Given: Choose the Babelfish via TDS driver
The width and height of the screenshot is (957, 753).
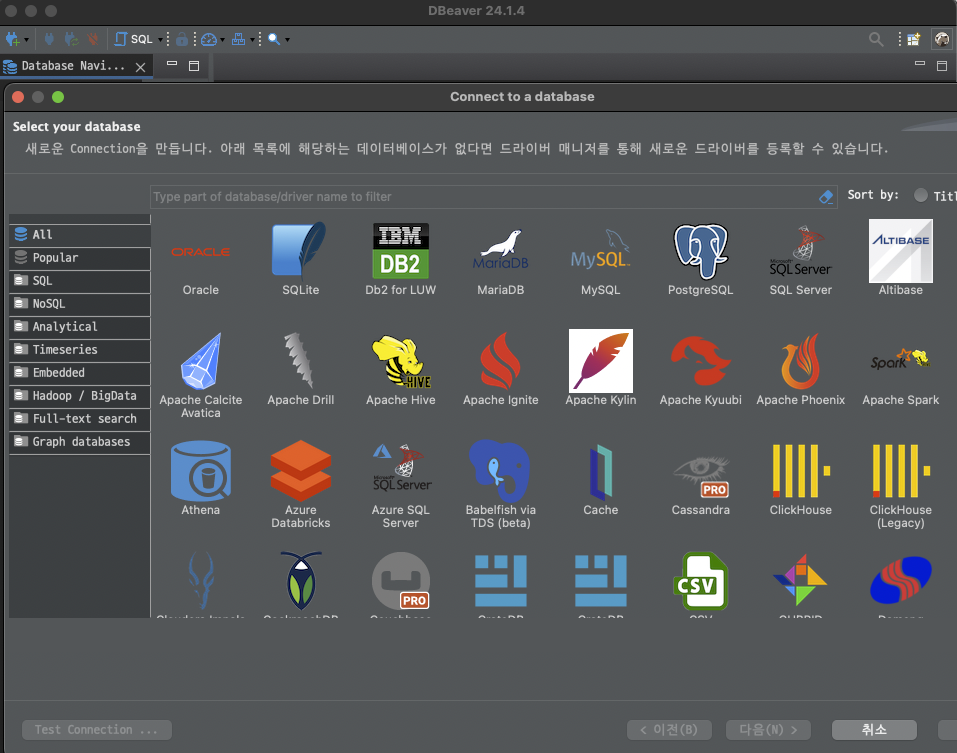Looking at the screenshot, I should (x=500, y=485).
